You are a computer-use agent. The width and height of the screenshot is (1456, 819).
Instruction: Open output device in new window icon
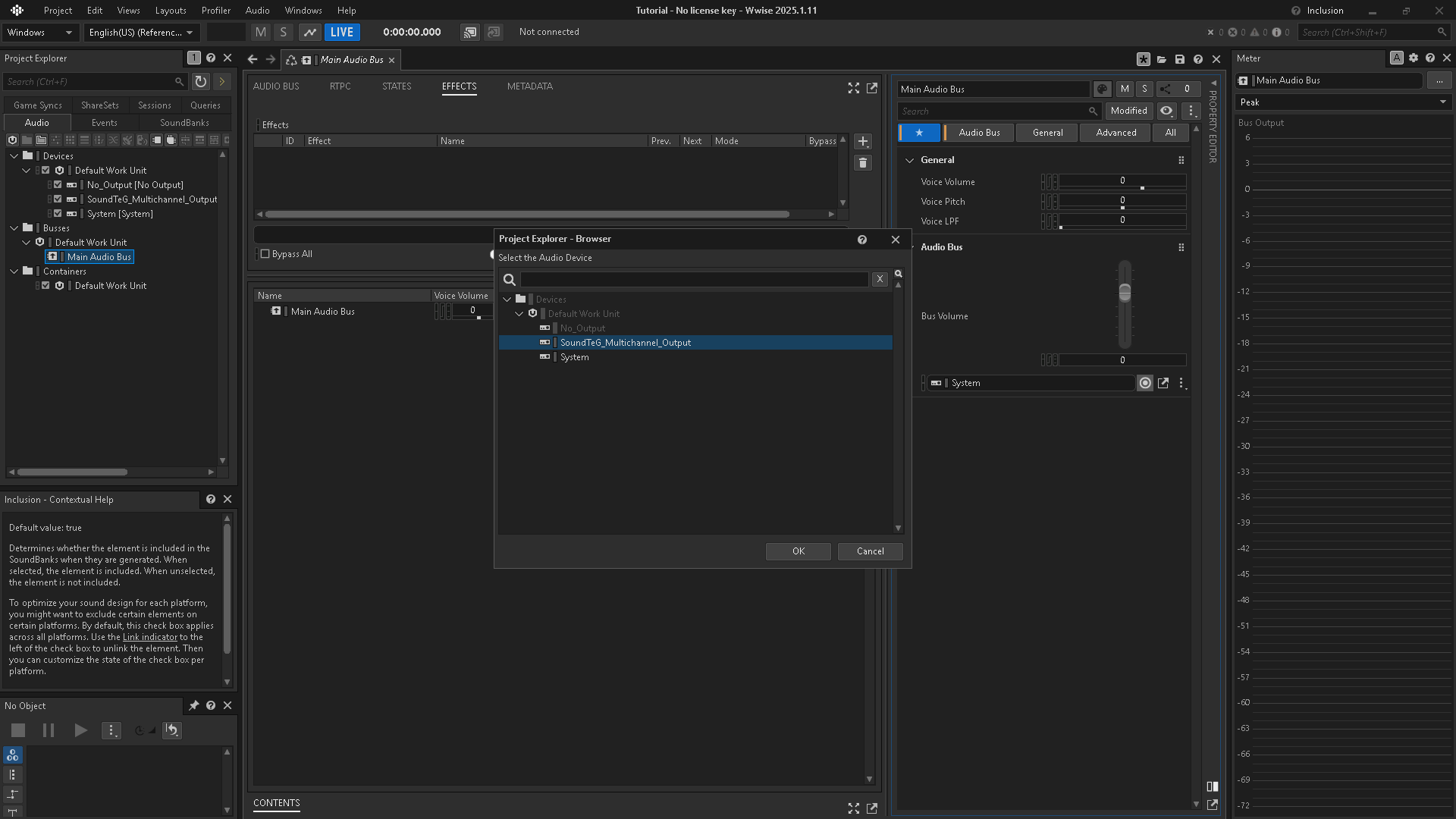[x=1163, y=384]
